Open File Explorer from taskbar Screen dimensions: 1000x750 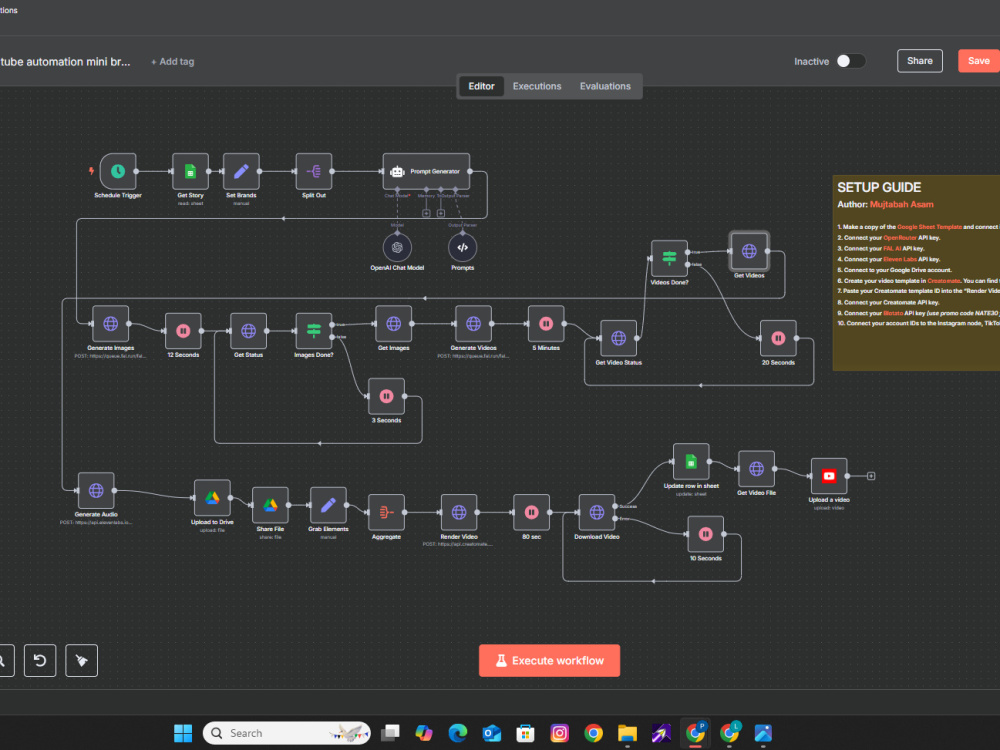(x=627, y=733)
